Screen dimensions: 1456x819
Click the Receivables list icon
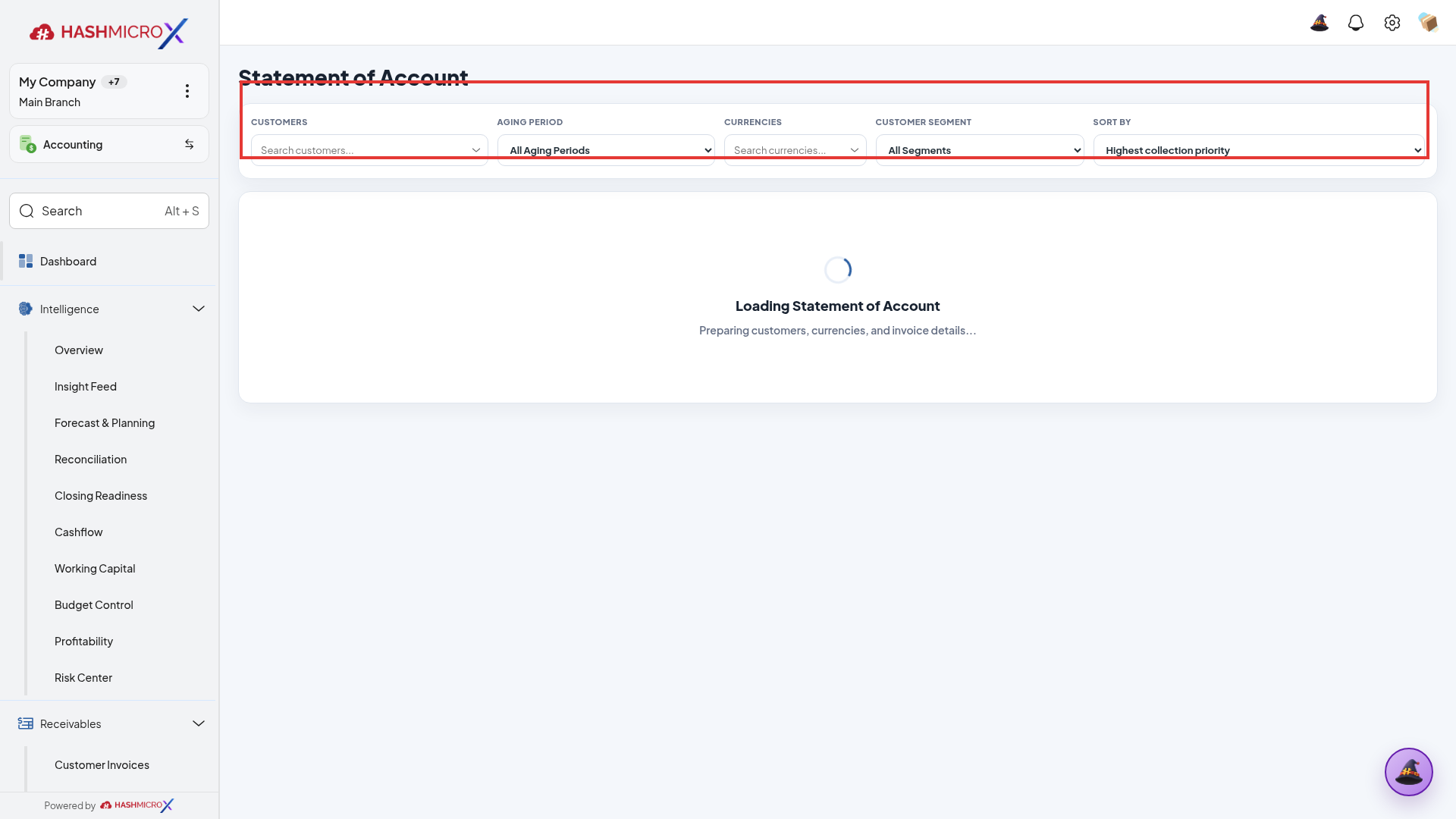point(26,723)
